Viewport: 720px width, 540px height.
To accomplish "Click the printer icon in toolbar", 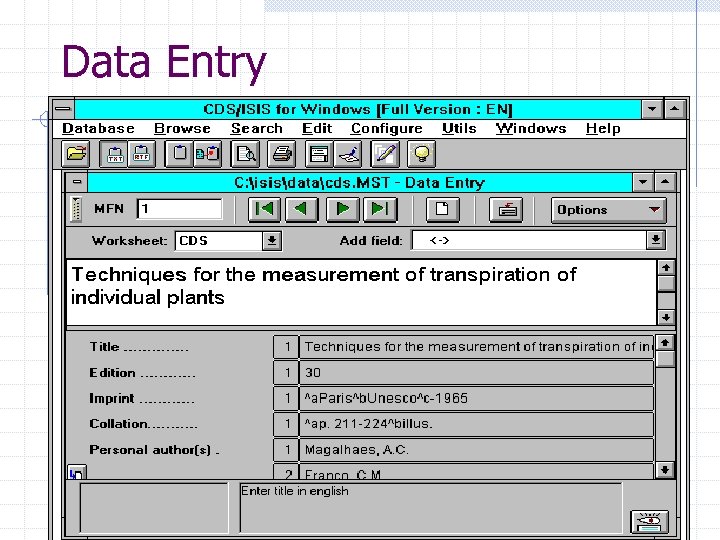I will [281, 153].
